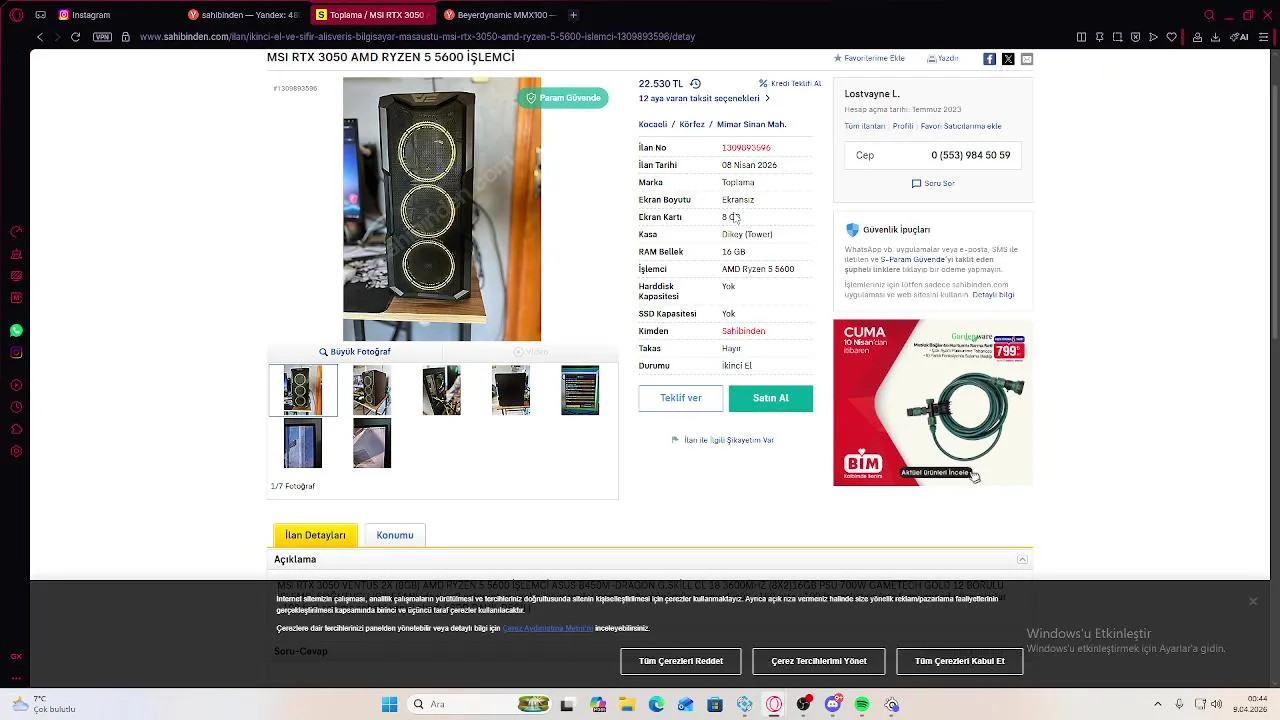Viewport: 1280px width, 720px height.
Task: Select the fifth listing thumbnail
Action: pyautogui.click(x=580, y=390)
